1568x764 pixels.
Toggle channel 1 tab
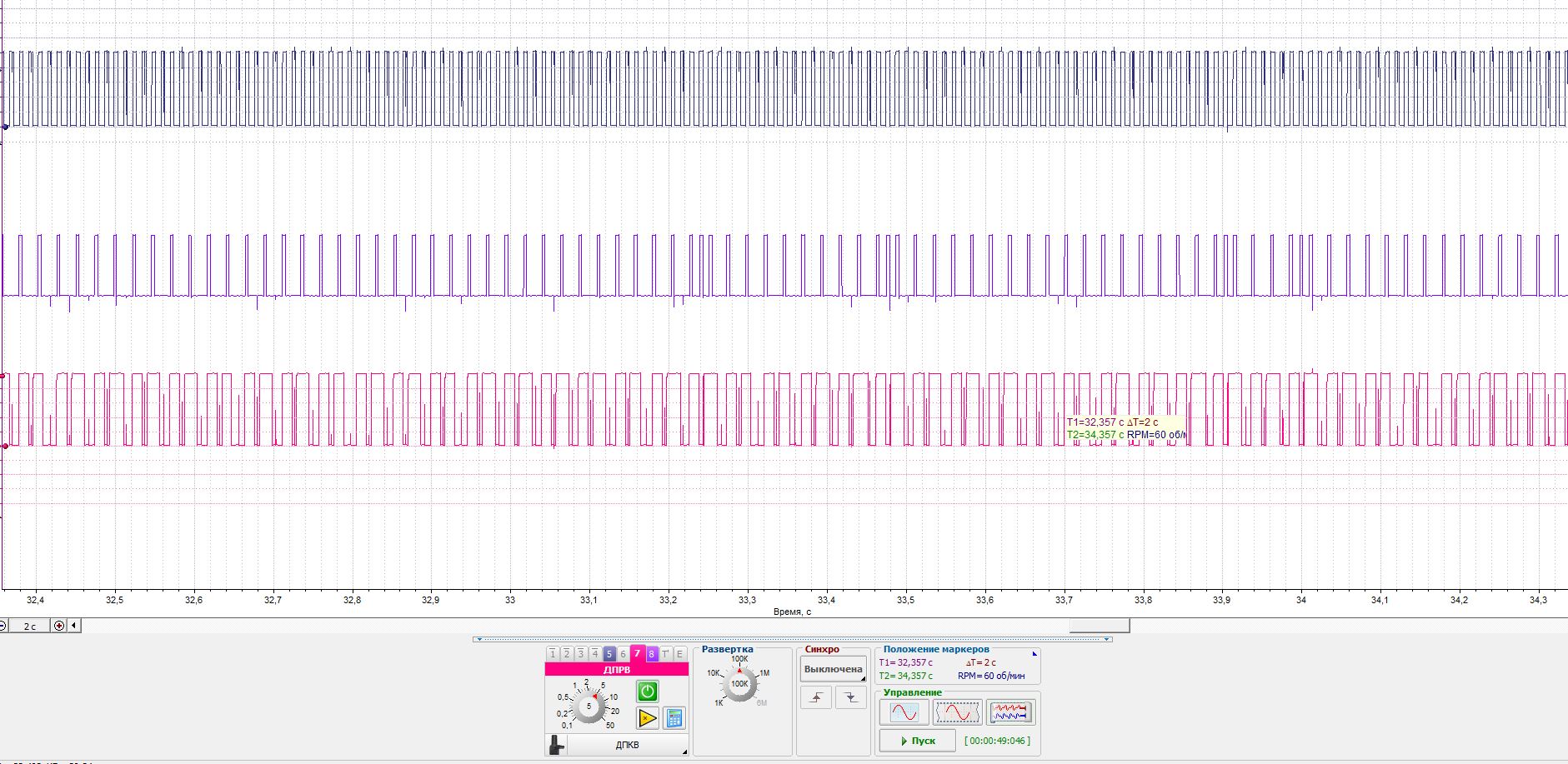[x=553, y=654]
